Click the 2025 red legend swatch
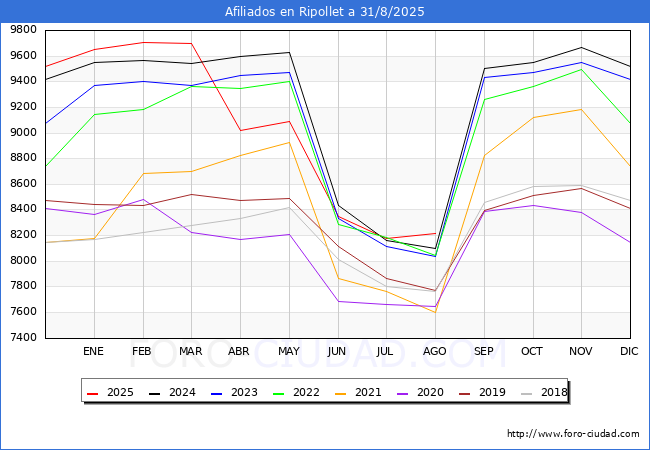The width and height of the screenshot is (650, 450). 94,393
